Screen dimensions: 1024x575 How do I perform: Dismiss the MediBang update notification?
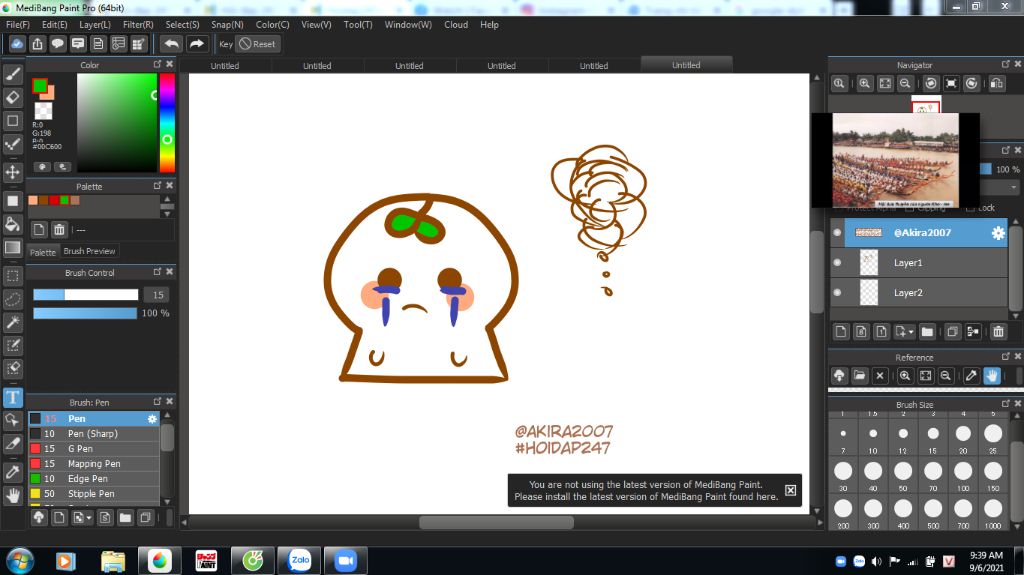790,490
